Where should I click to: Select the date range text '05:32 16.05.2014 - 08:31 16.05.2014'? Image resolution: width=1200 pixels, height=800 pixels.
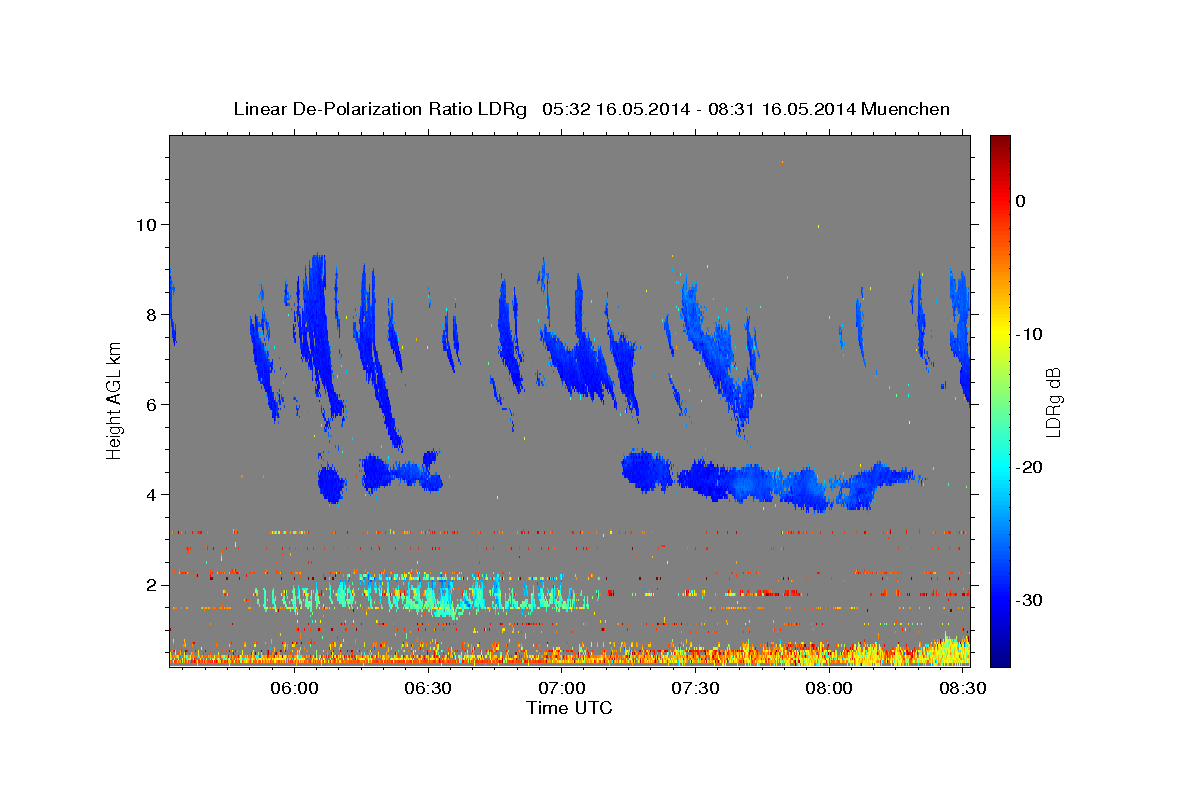click(699, 109)
